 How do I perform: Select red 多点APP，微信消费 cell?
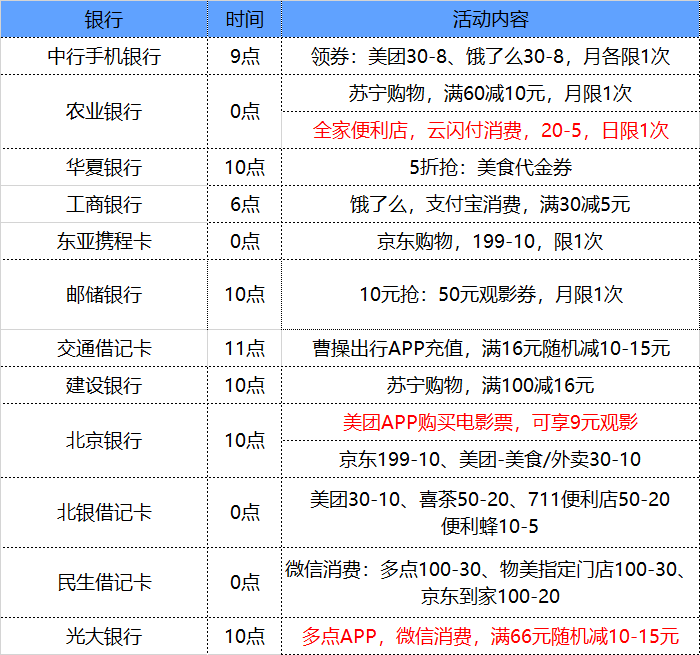(490, 636)
